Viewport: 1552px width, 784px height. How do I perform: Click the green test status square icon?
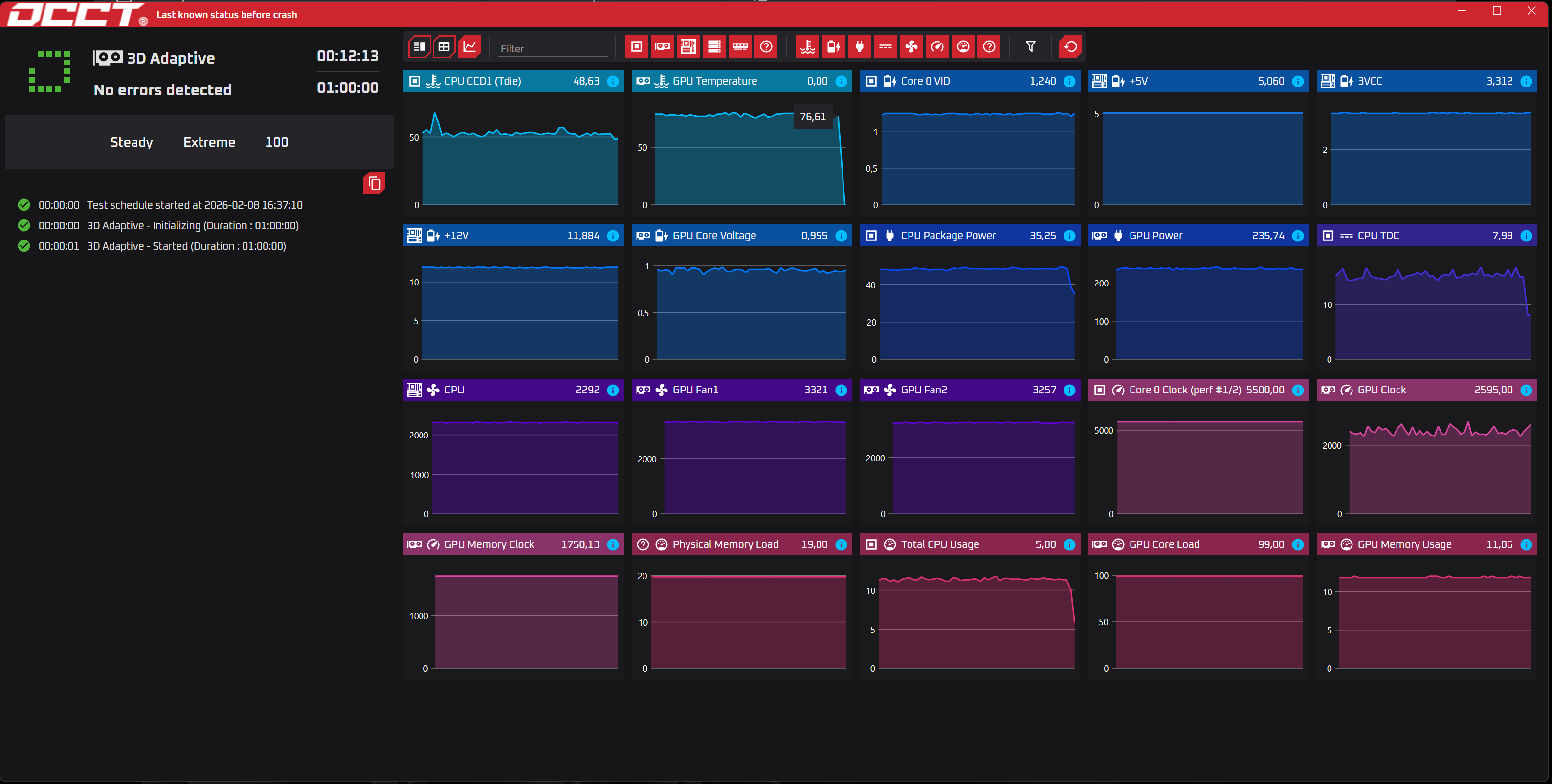coord(49,72)
